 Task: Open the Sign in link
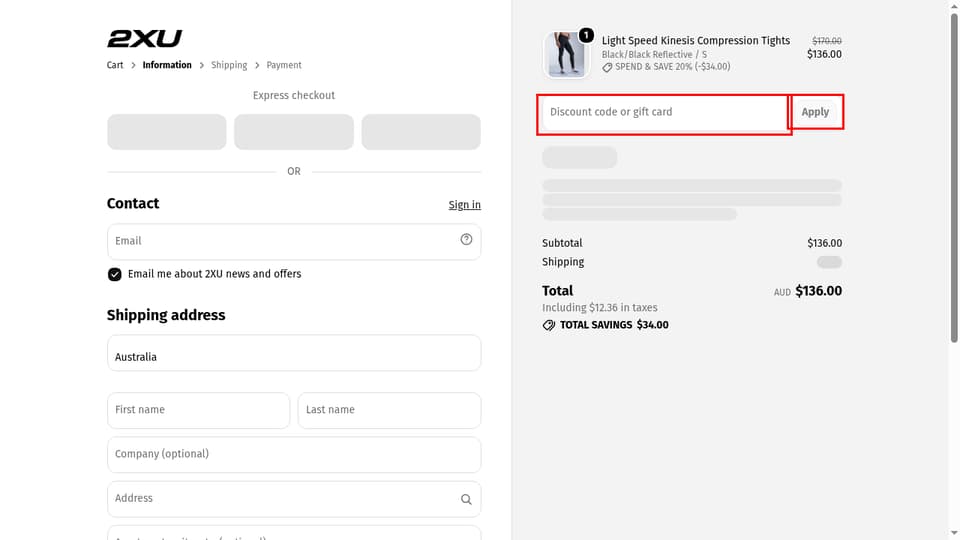tap(465, 205)
